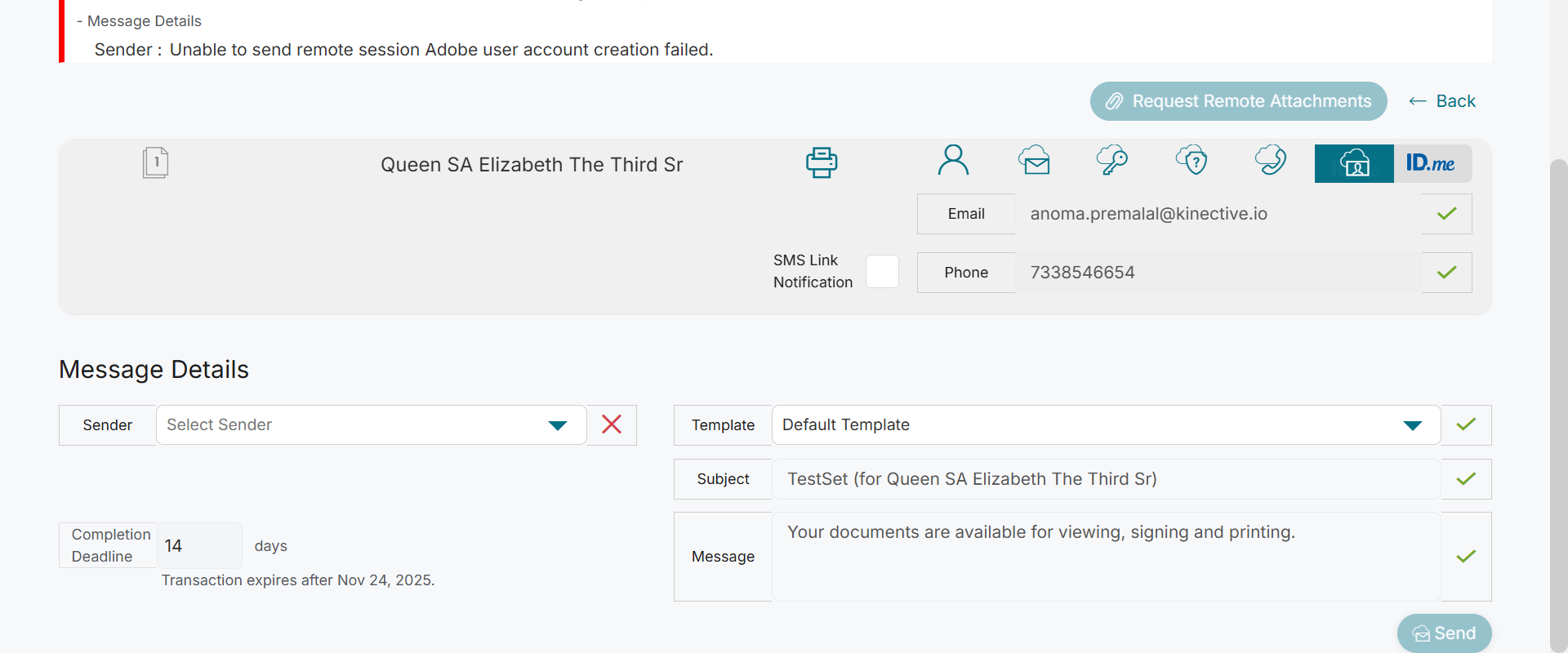Enable the SMS Link Notification checkbox
This screenshot has width=1568, height=653.
coord(882,271)
